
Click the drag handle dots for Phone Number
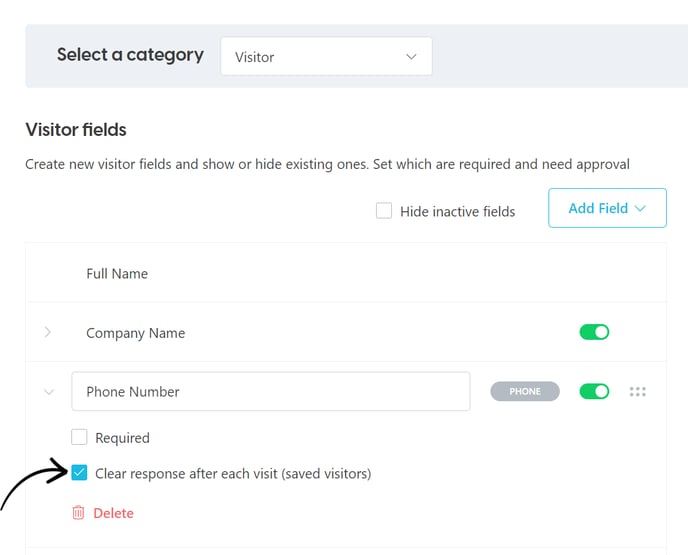click(638, 391)
